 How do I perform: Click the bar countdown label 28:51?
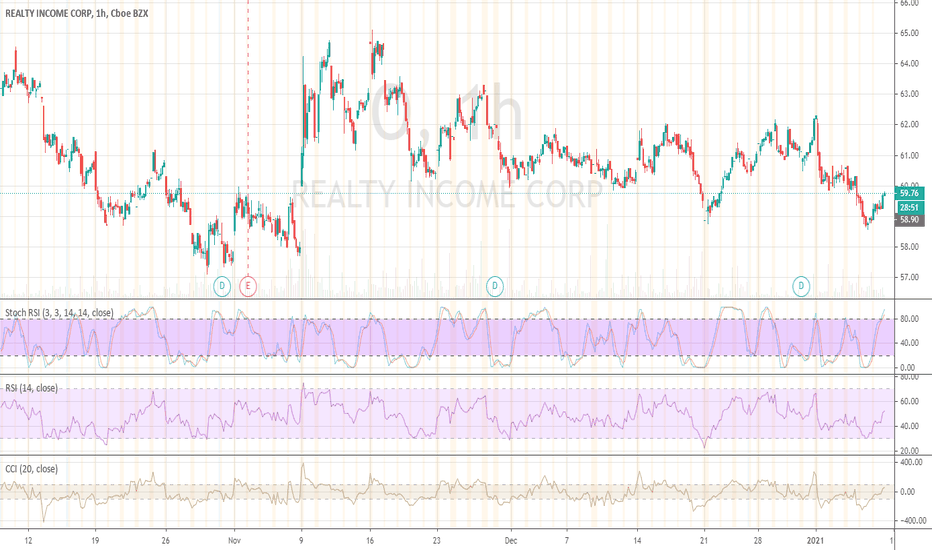click(909, 208)
